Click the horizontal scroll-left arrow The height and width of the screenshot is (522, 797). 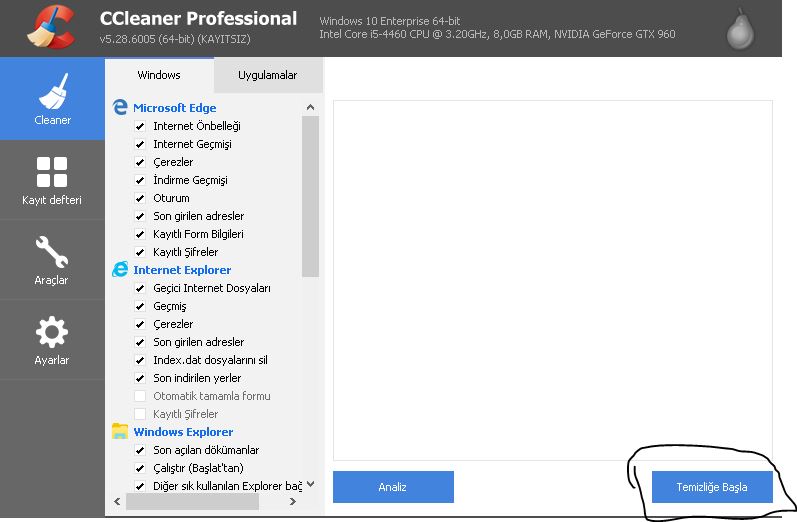pyautogui.click(x=117, y=501)
